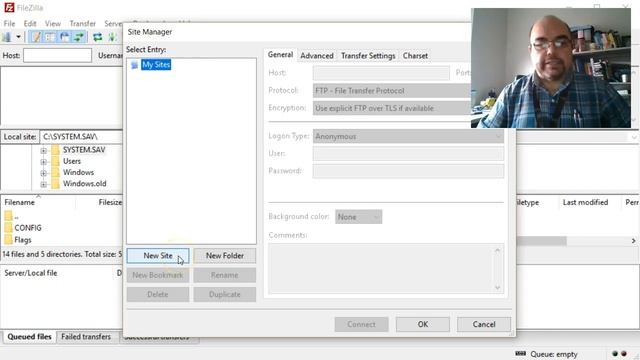Click the New Bookmark button
The image size is (640, 360).
click(x=158, y=275)
